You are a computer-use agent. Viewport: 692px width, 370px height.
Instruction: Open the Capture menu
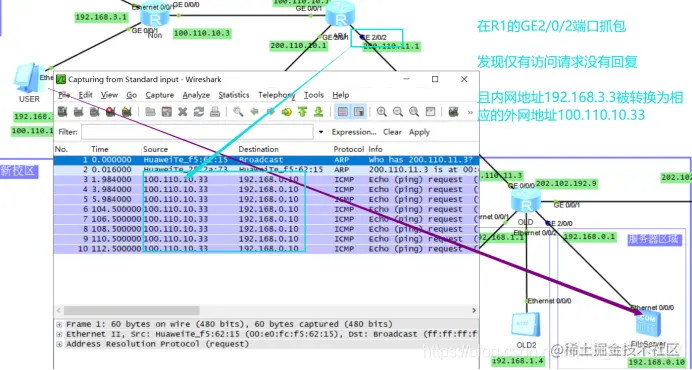[x=160, y=95]
